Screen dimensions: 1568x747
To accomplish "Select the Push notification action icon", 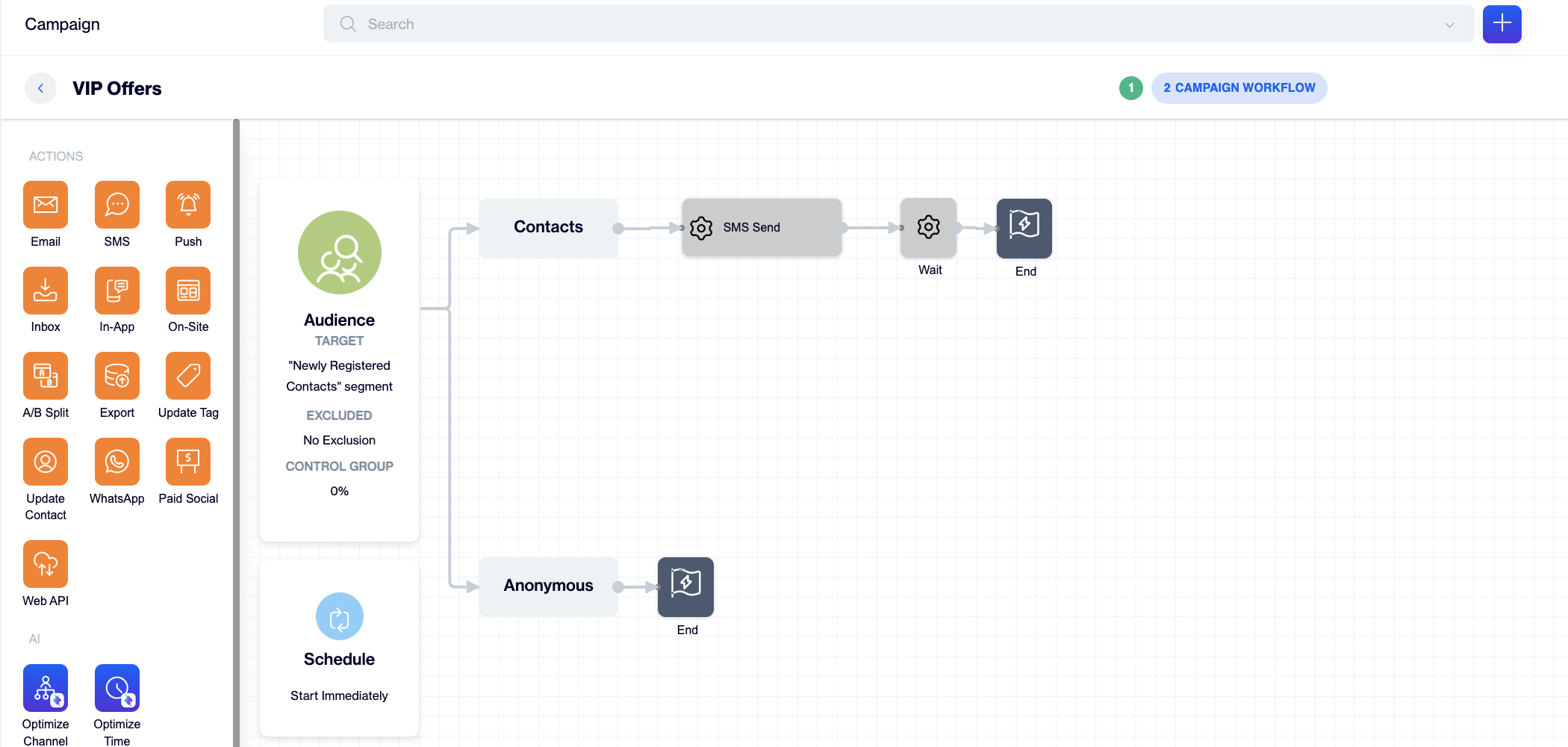I will point(188,205).
